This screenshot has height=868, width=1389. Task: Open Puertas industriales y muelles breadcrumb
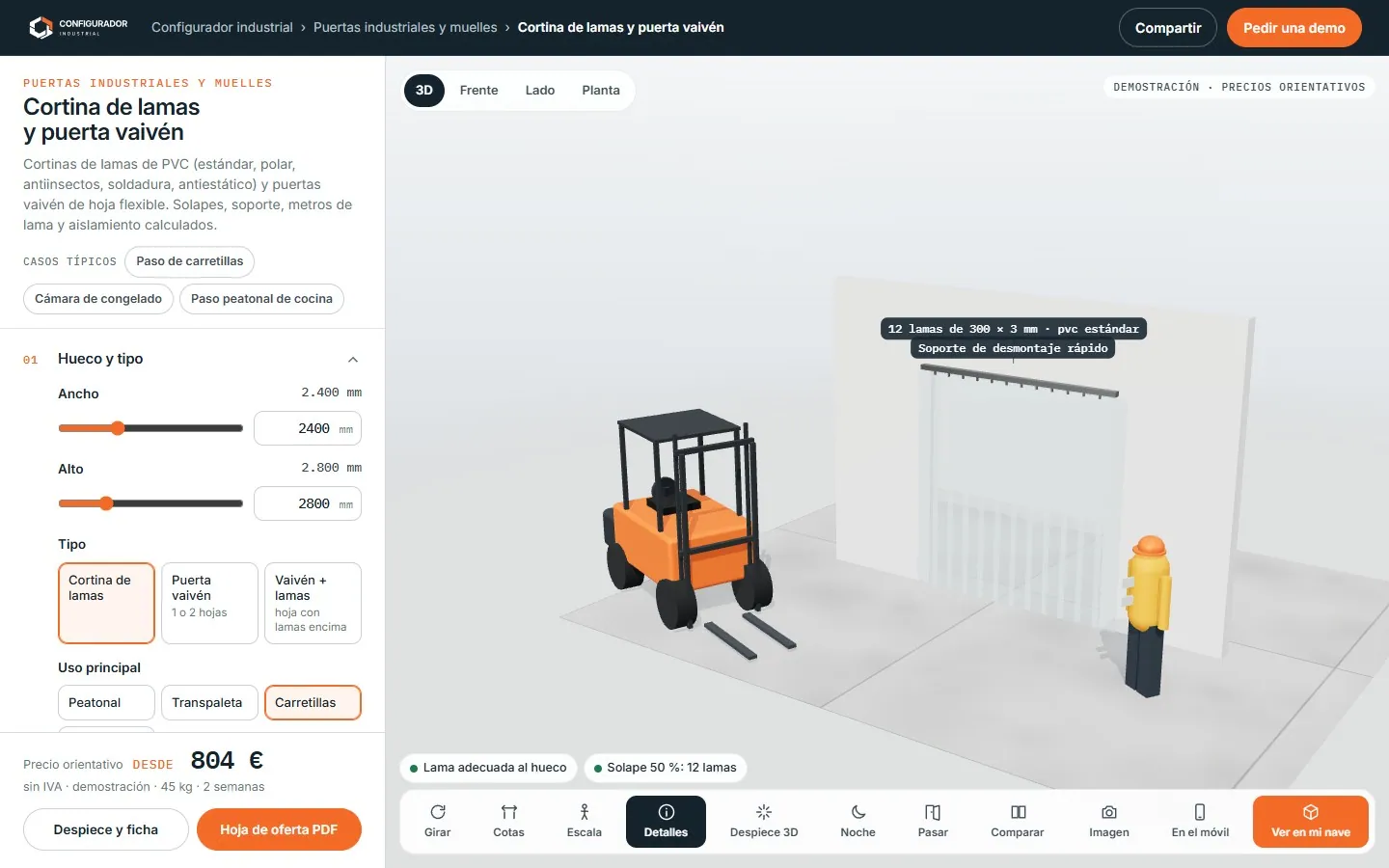coord(405,27)
